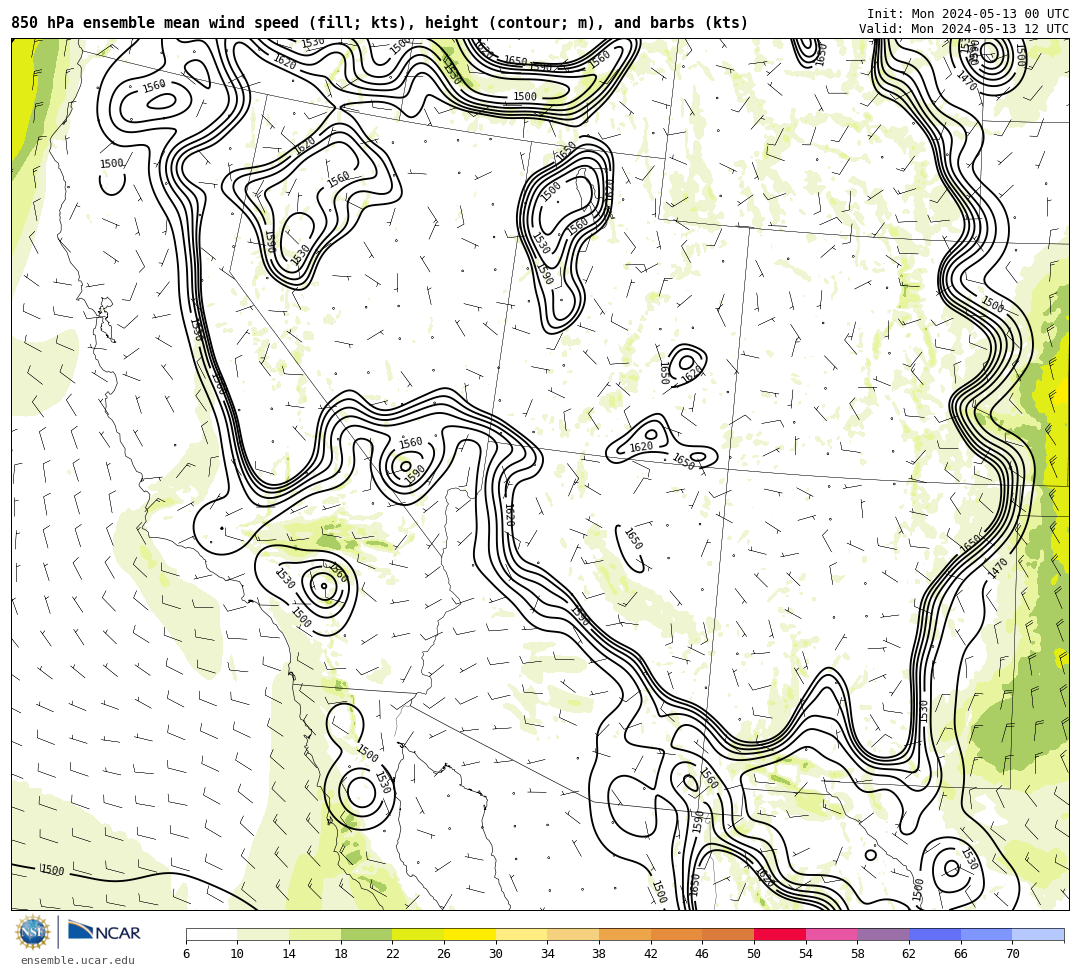Pick the pale blue above-70 kts swatch
Image resolution: width=1080 pixels, height=973 pixels.
click(1038, 934)
